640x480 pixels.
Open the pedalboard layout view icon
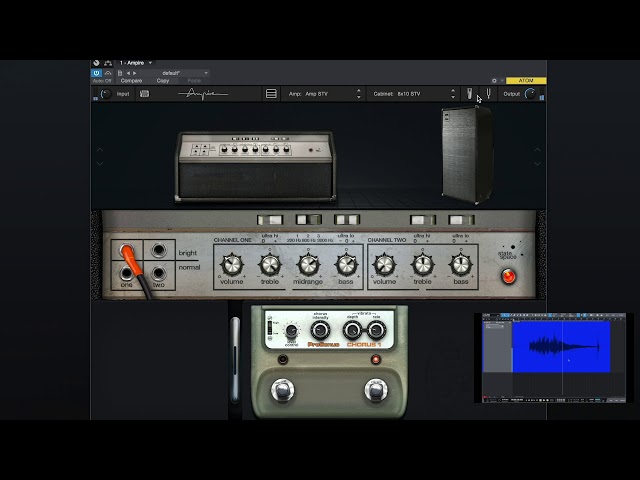[x=271, y=94]
